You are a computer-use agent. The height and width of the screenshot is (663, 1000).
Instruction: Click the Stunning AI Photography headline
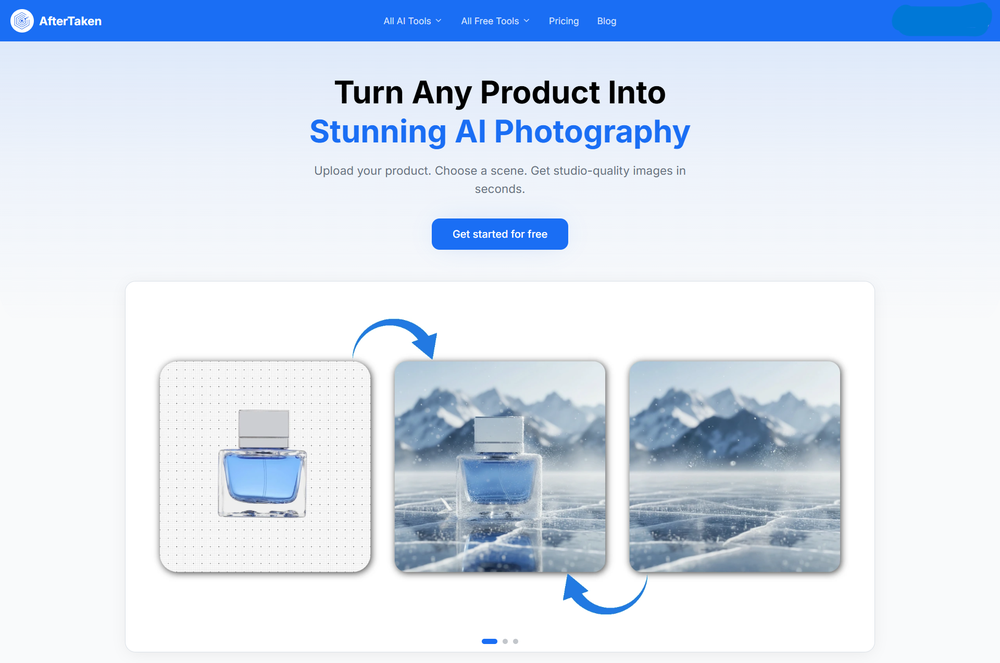click(500, 132)
